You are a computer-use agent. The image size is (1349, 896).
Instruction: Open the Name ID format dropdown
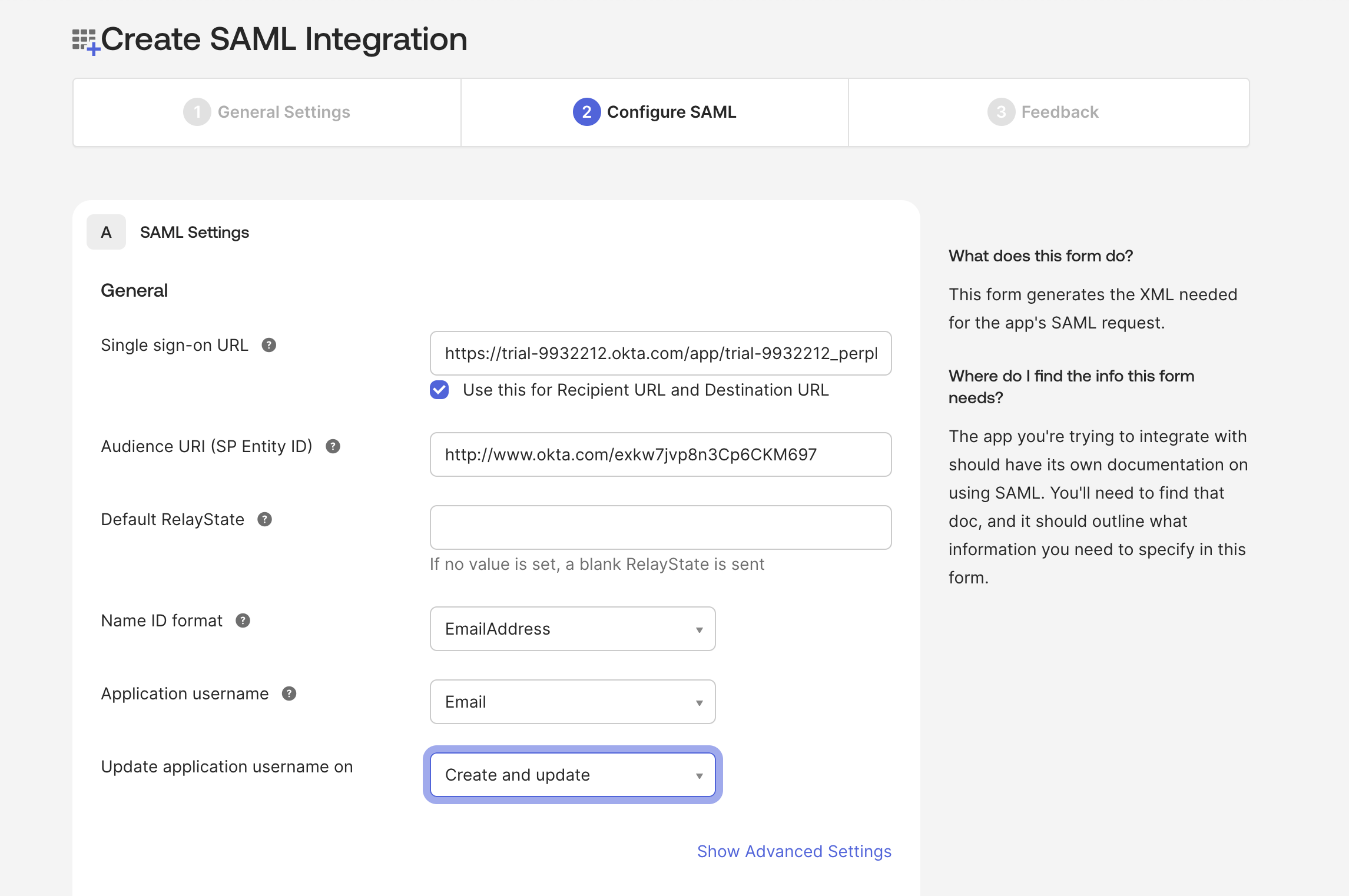(573, 629)
